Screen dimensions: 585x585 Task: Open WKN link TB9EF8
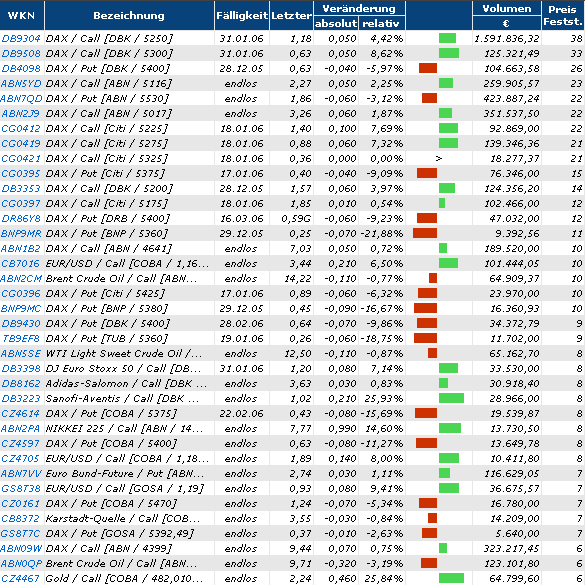click(21, 338)
